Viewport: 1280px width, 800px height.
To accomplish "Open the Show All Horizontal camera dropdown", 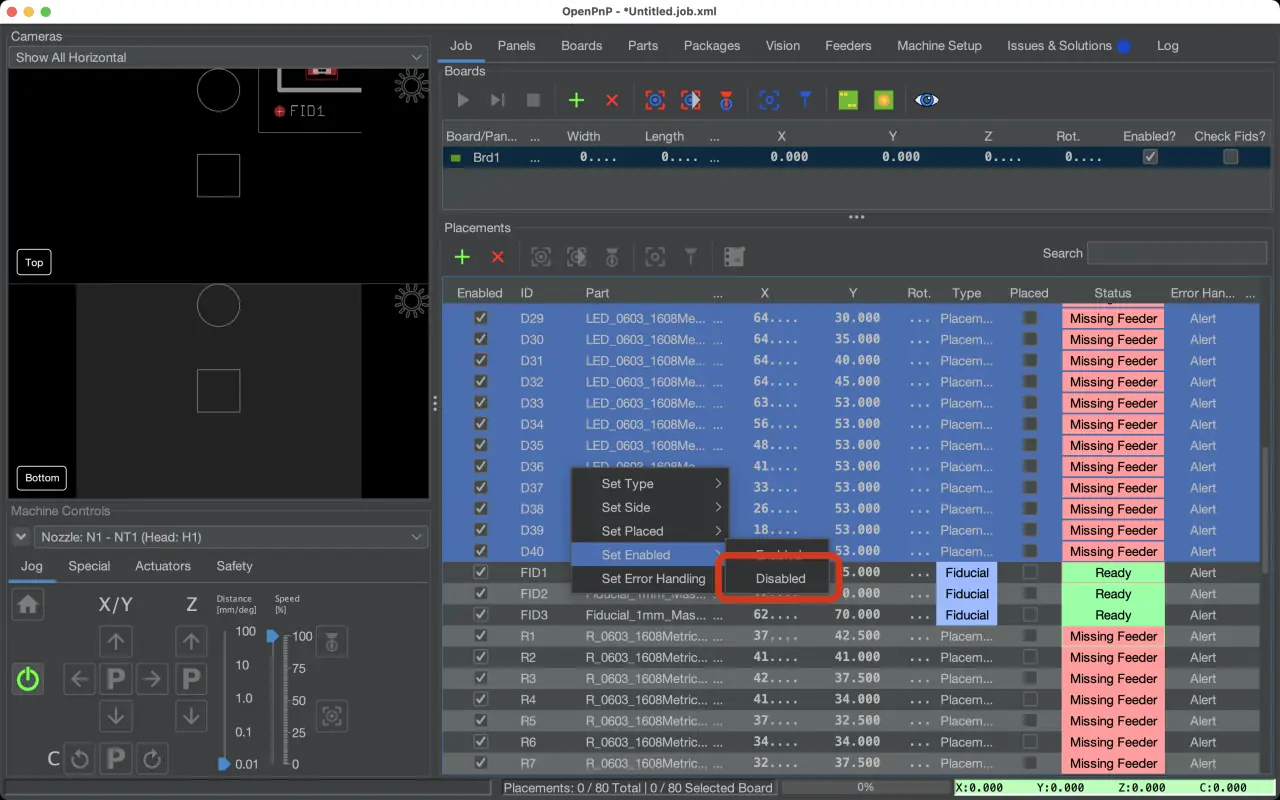I will (218, 58).
